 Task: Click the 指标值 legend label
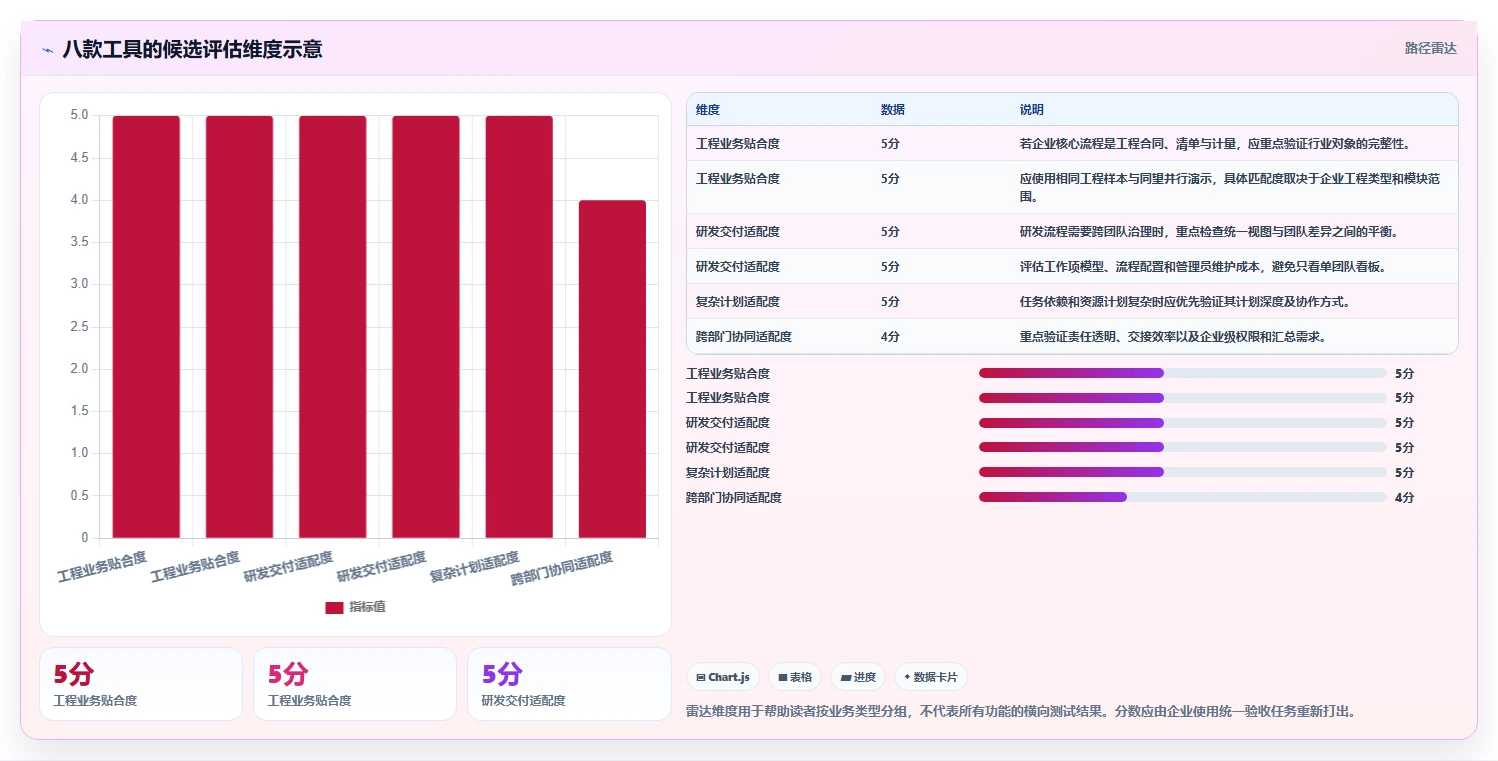tap(367, 607)
